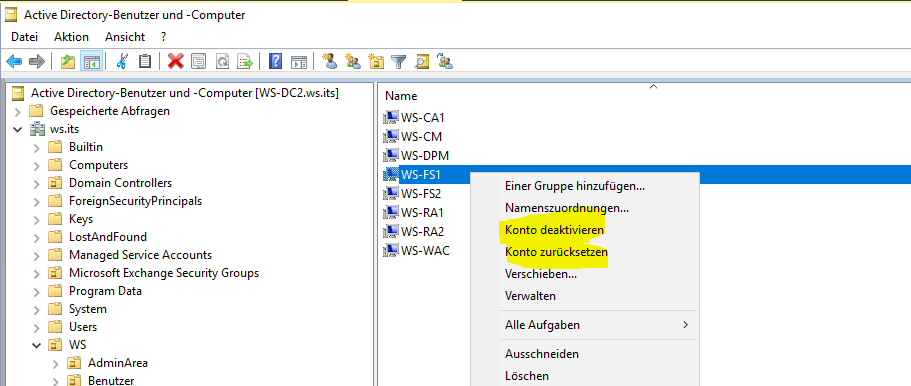Expand the AdminArea node

tap(56, 363)
